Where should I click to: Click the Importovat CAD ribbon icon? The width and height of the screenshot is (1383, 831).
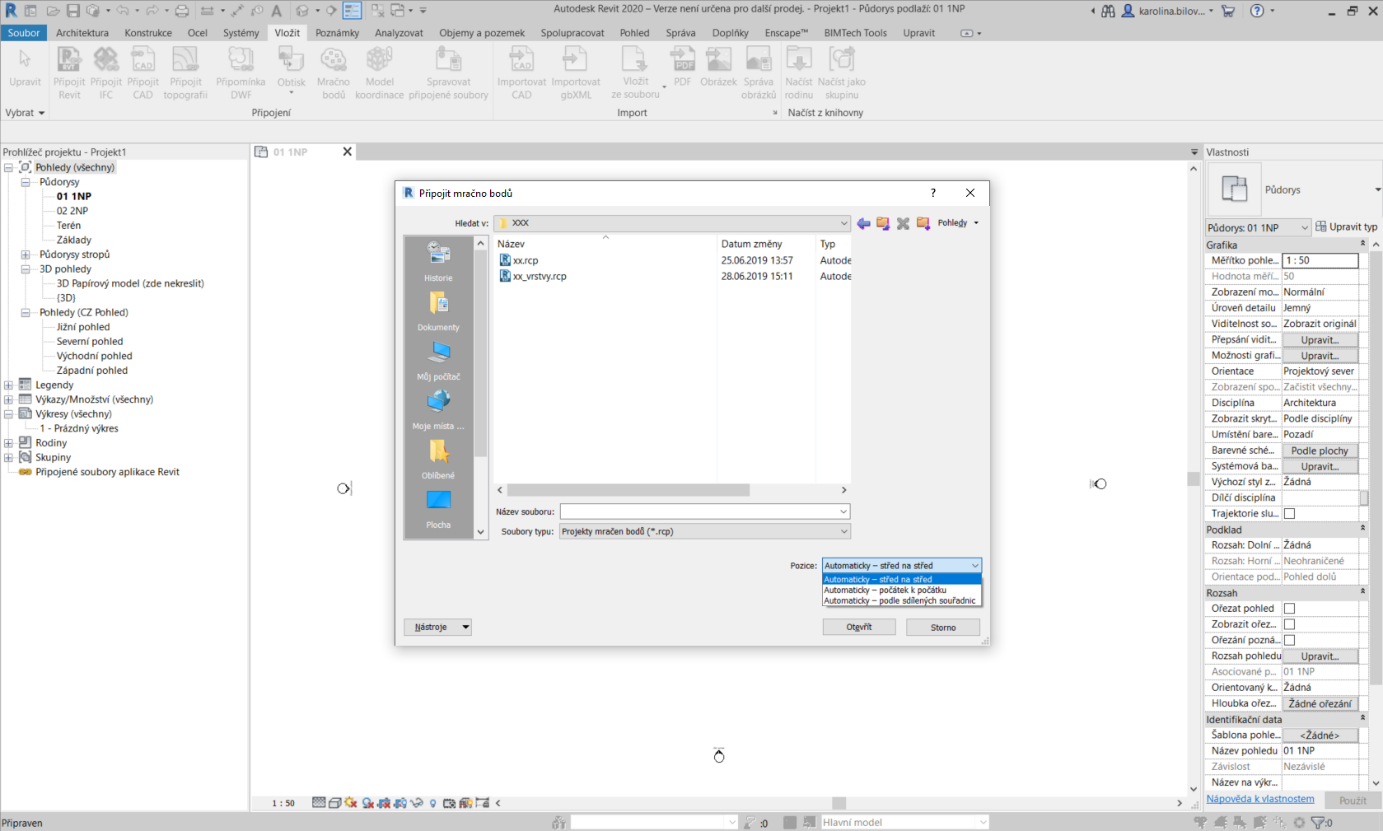tap(522, 74)
